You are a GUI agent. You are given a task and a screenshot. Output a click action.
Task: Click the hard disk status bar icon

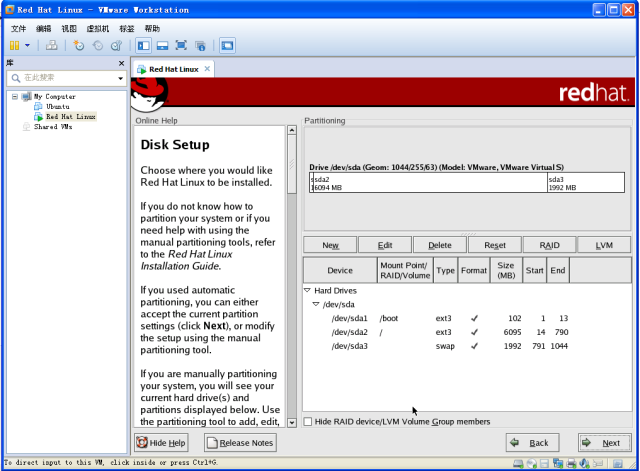pyautogui.click(x=518, y=463)
